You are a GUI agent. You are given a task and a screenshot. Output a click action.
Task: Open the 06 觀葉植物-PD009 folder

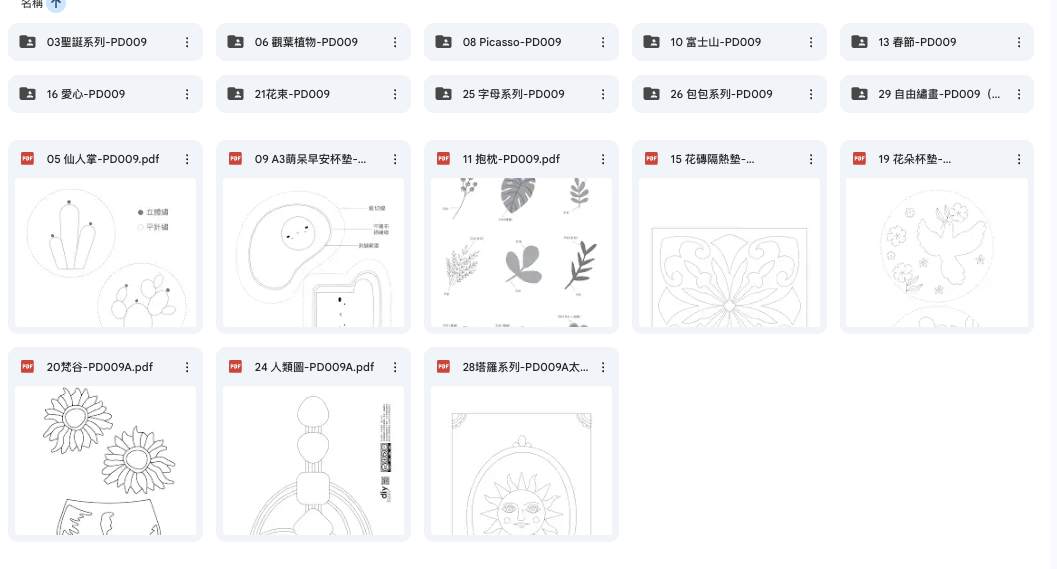[x=306, y=42]
